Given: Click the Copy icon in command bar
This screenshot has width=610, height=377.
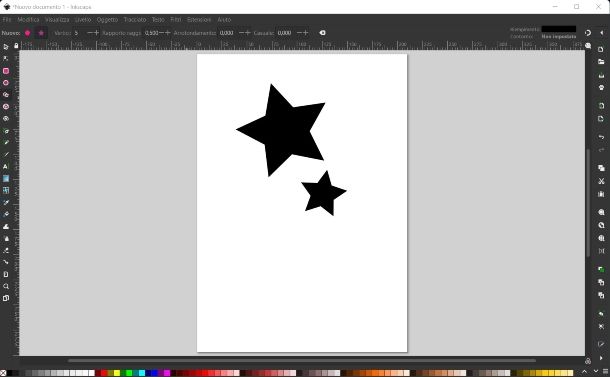Looking at the screenshot, I should 601,168.
